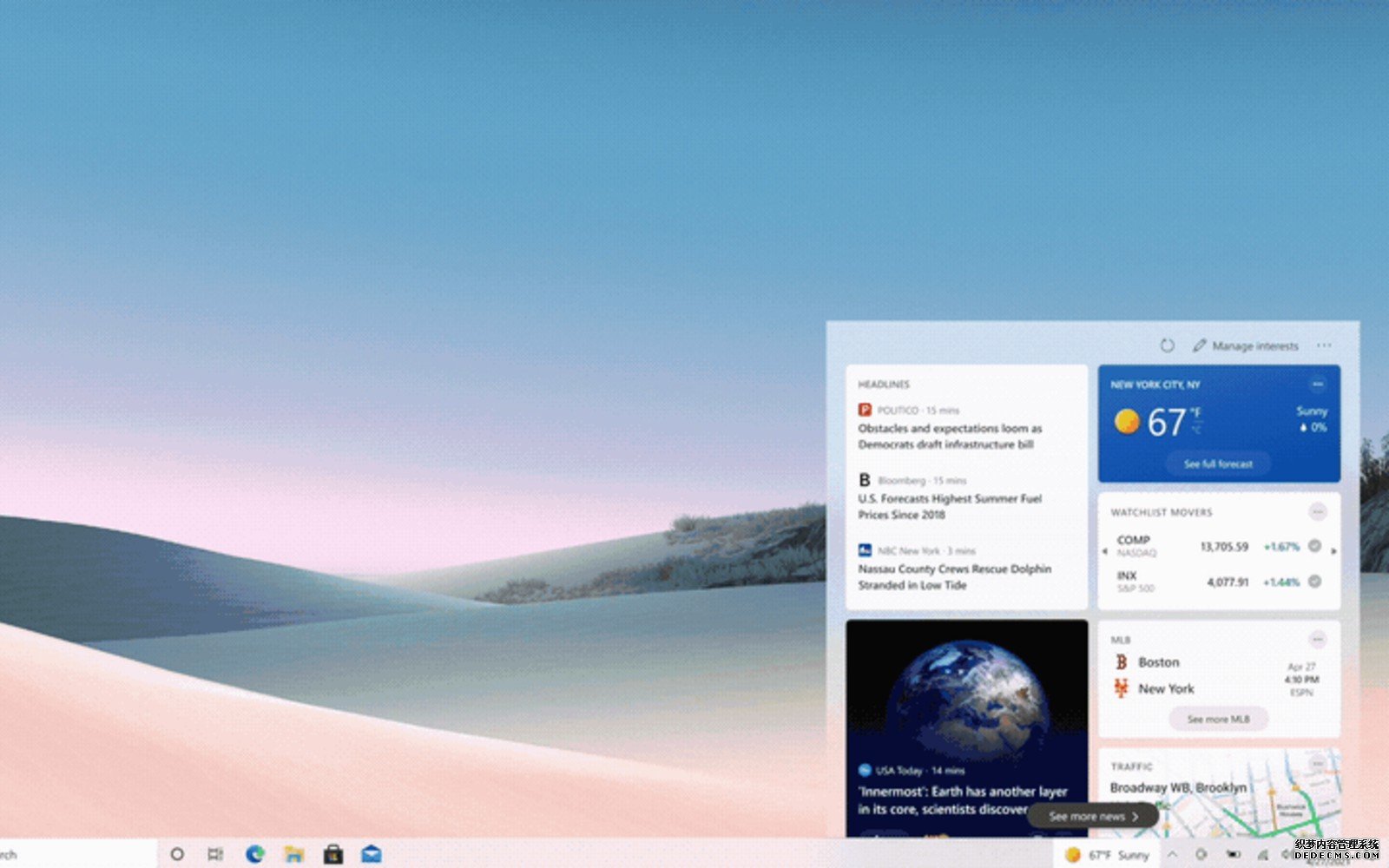Click the checkmark toggle next to INX stock
Image resolution: width=1389 pixels, height=868 pixels.
coord(1314,582)
